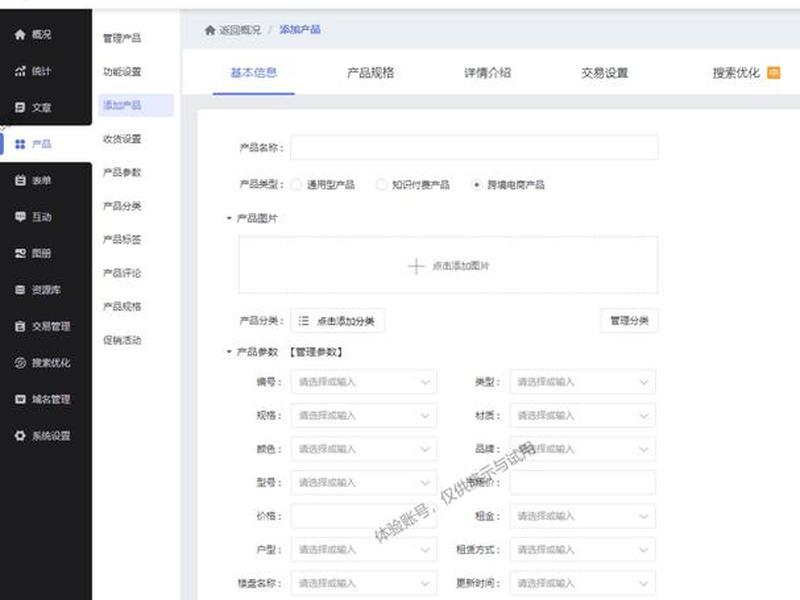Open the 表单 form icon
The width and height of the screenshot is (800, 600).
[20, 180]
